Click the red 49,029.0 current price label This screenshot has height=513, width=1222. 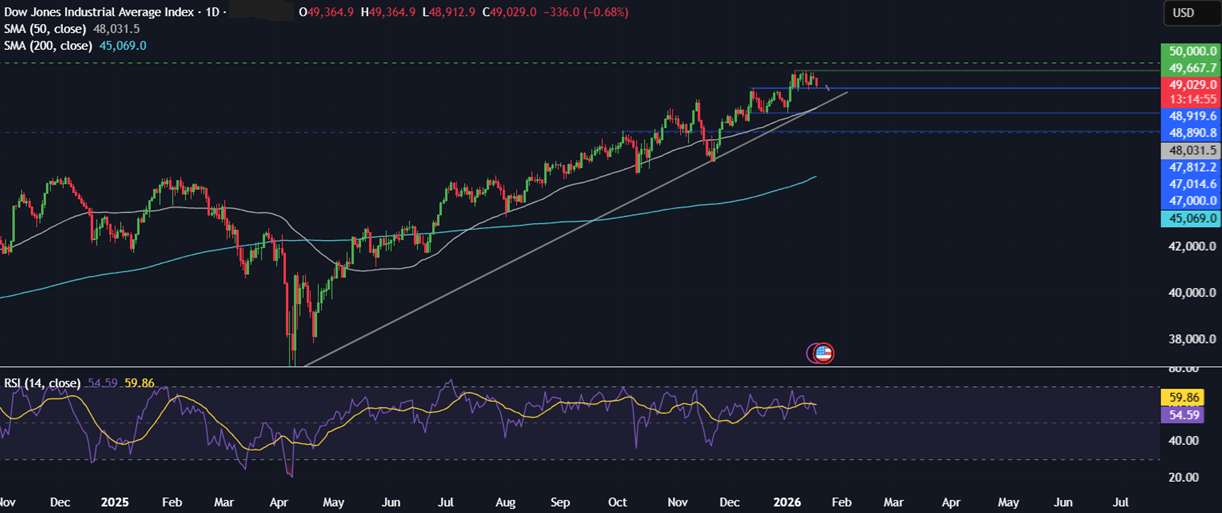click(x=1190, y=85)
